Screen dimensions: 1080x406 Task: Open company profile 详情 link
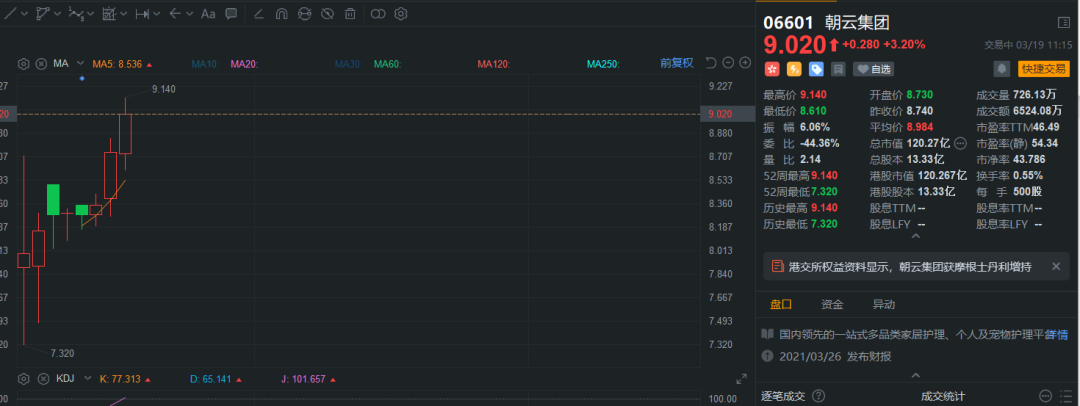coord(1057,334)
